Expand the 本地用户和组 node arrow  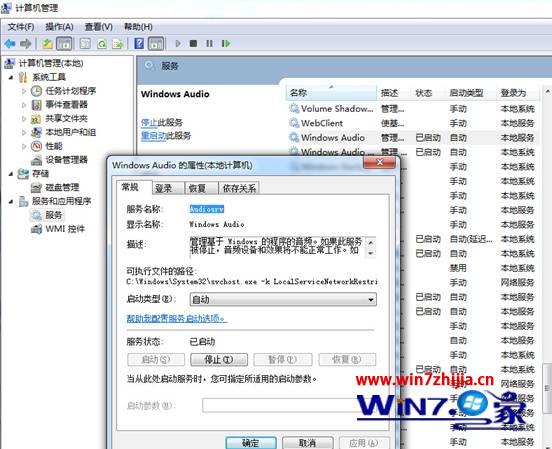click(x=24, y=132)
